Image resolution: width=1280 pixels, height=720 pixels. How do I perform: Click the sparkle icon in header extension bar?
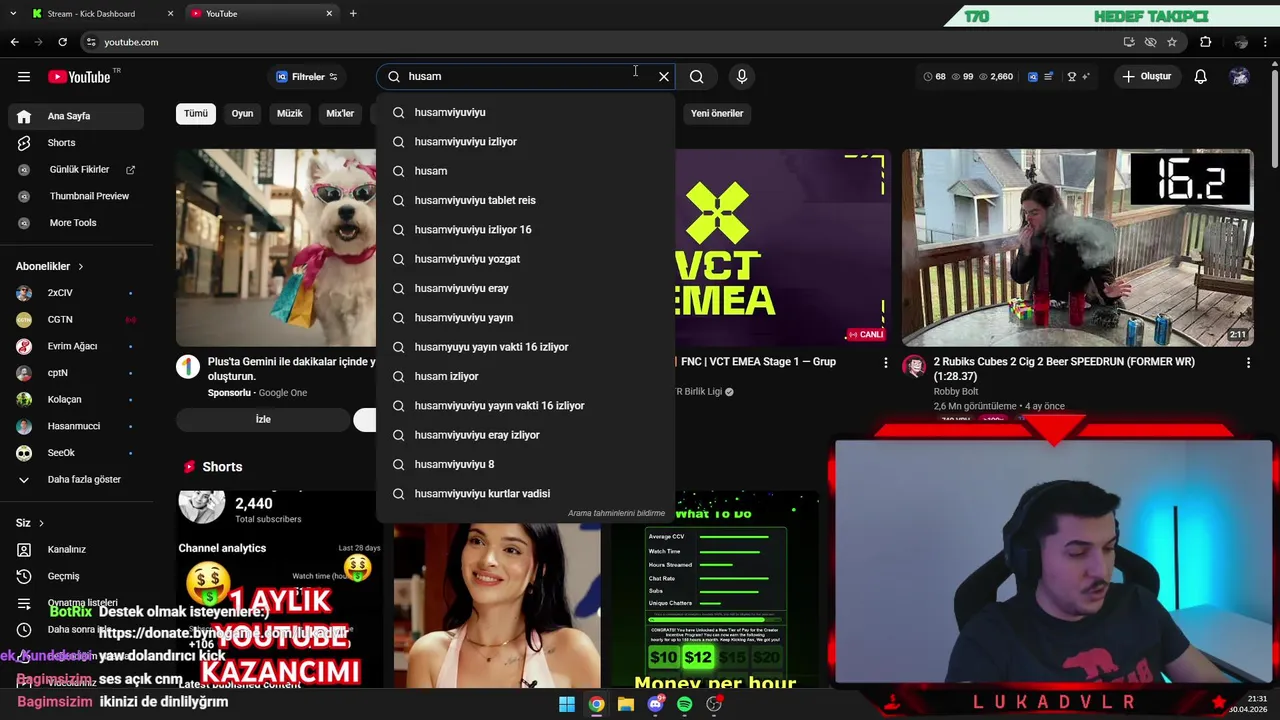coord(1086,76)
